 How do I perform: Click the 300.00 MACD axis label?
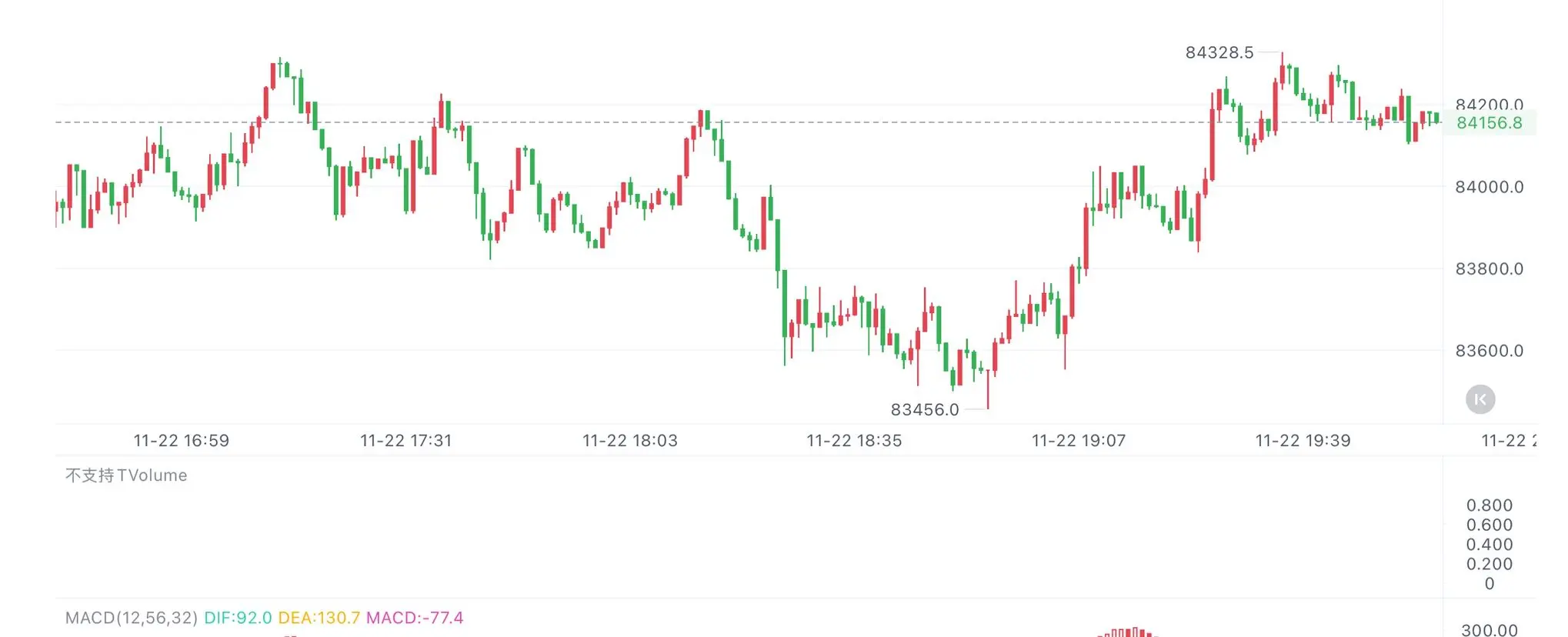point(1489,630)
